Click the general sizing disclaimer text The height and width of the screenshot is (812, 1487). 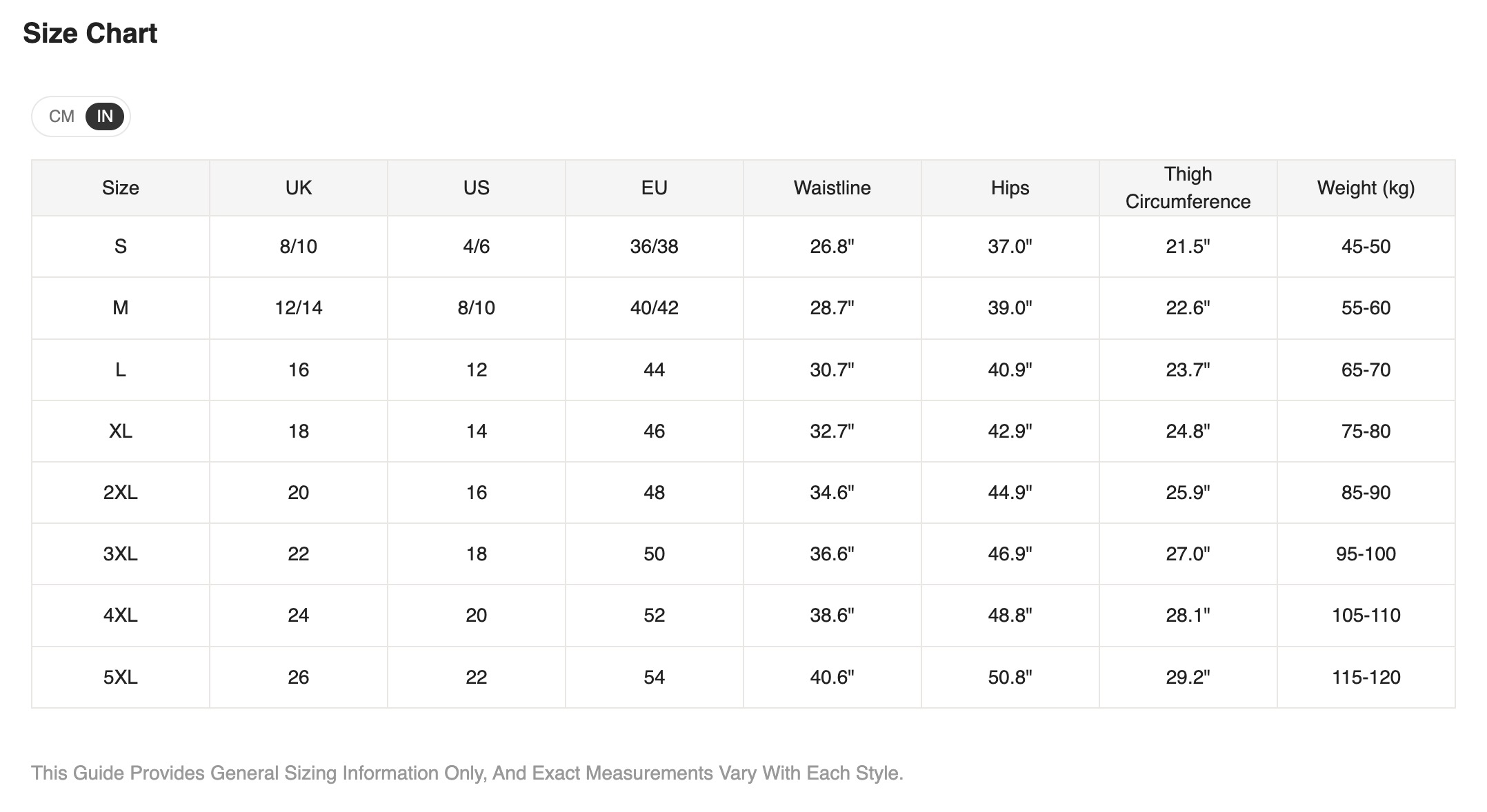click(x=467, y=773)
